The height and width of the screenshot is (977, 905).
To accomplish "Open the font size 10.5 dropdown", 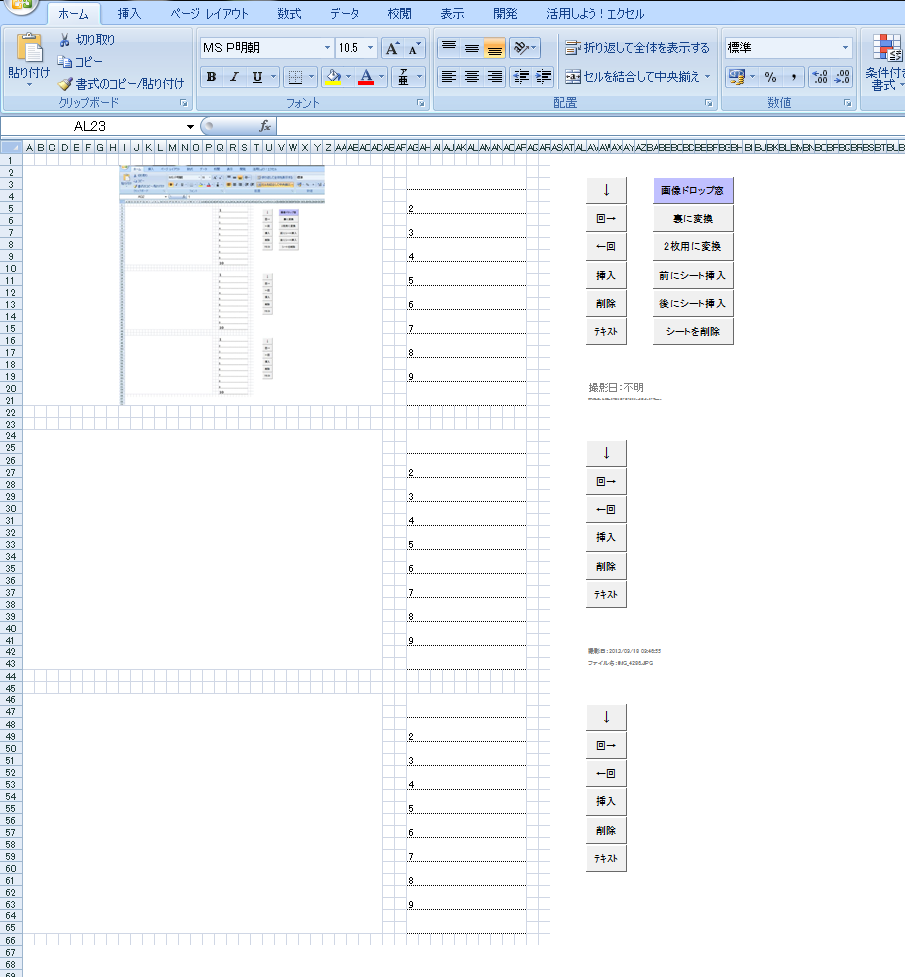I will [372, 48].
